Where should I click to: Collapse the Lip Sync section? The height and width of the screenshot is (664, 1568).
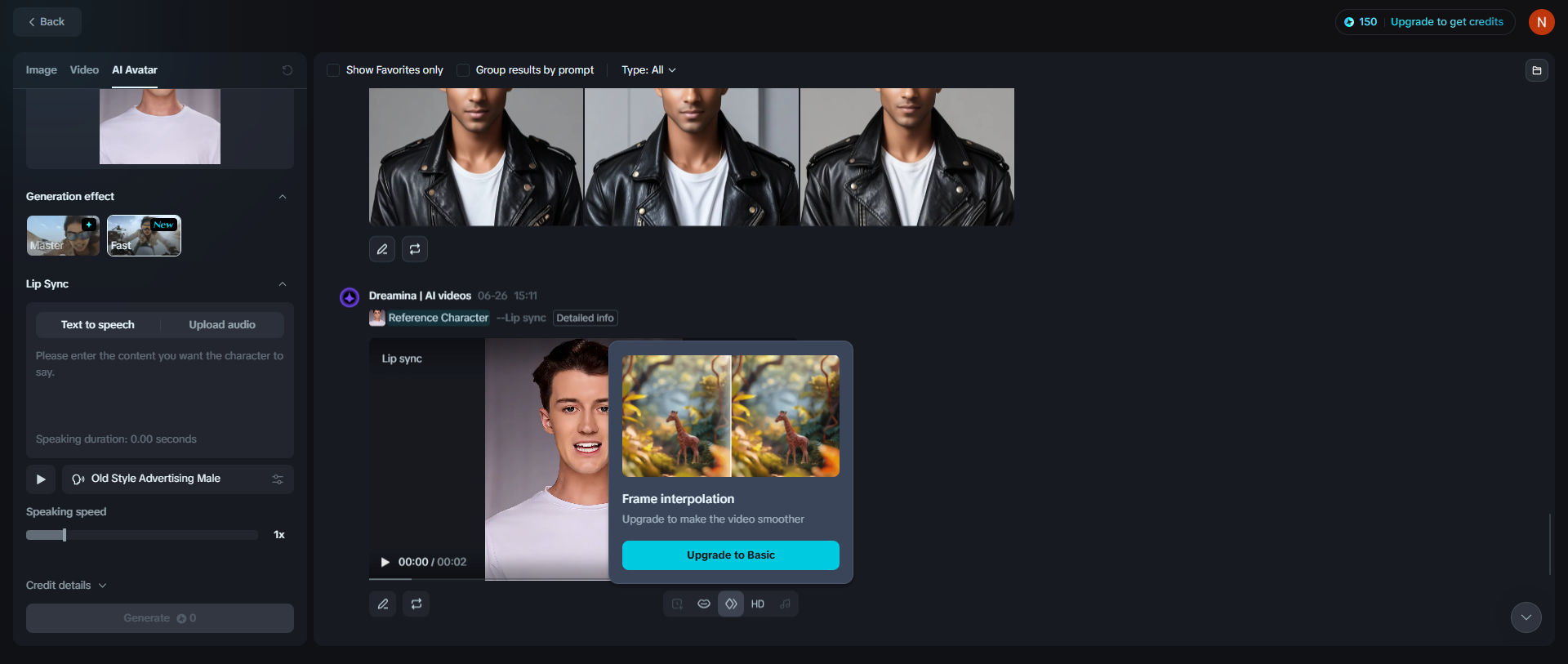click(x=283, y=284)
